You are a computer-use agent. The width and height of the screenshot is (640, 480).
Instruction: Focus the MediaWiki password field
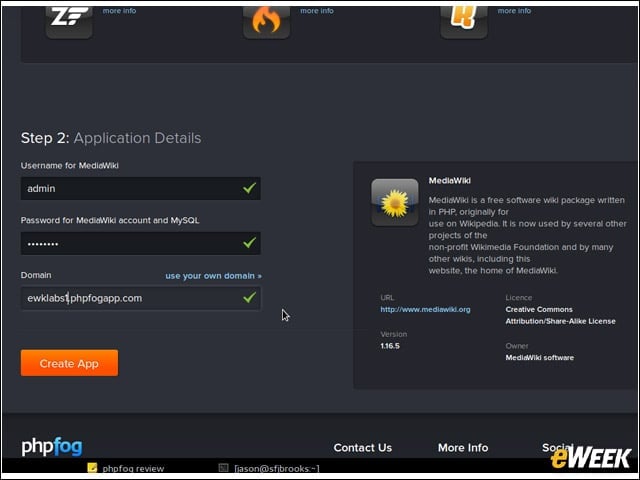coord(140,243)
